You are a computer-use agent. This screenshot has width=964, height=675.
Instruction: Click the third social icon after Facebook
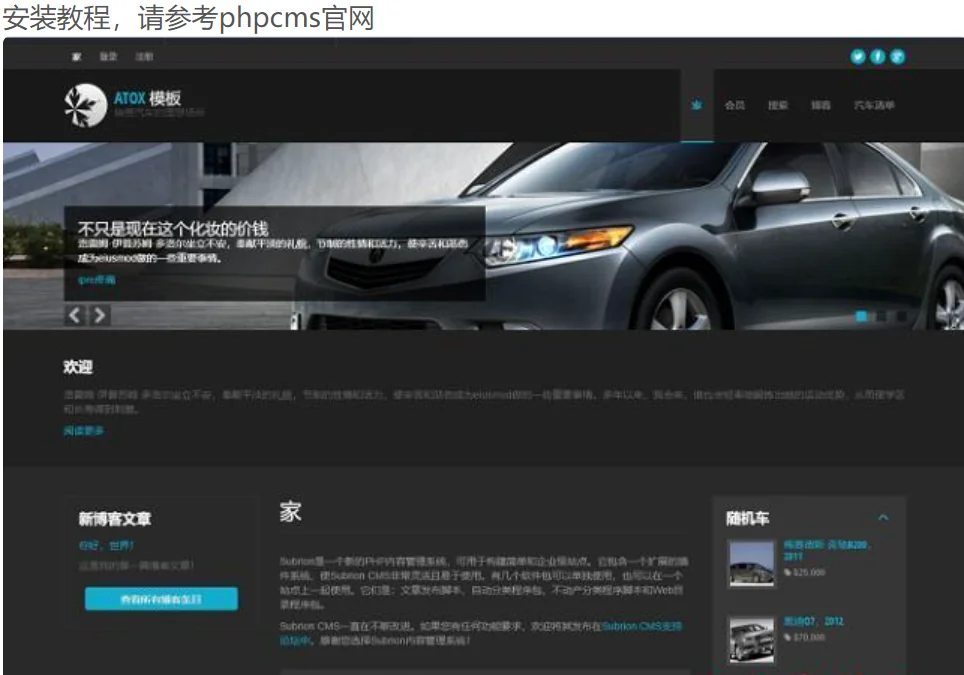[897, 57]
